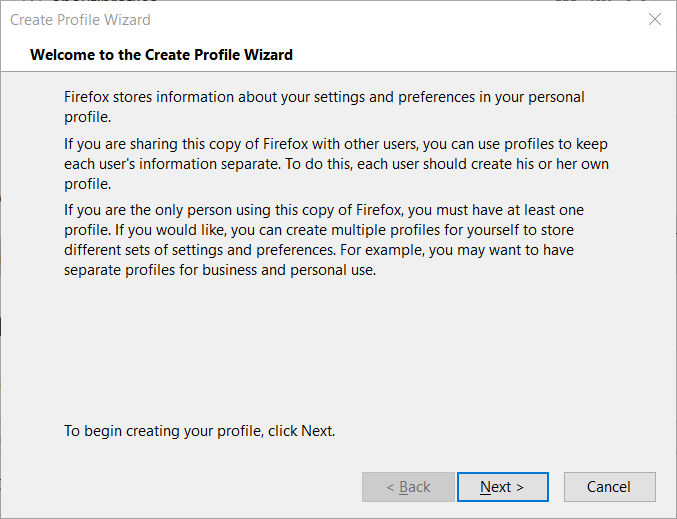Click 'To begin creating your profile' instruction text
The height and width of the screenshot is (519, 677).
(199, 431)
